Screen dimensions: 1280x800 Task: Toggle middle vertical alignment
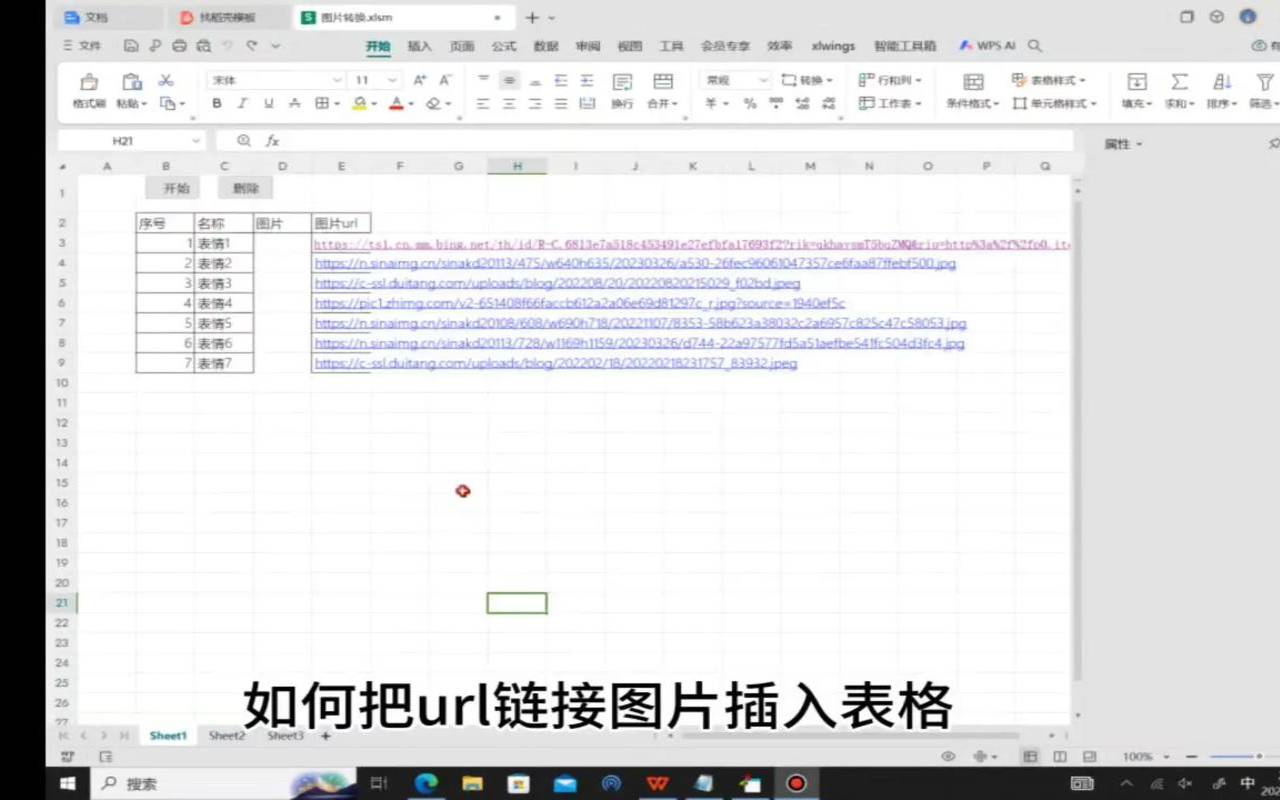(510, 80)
